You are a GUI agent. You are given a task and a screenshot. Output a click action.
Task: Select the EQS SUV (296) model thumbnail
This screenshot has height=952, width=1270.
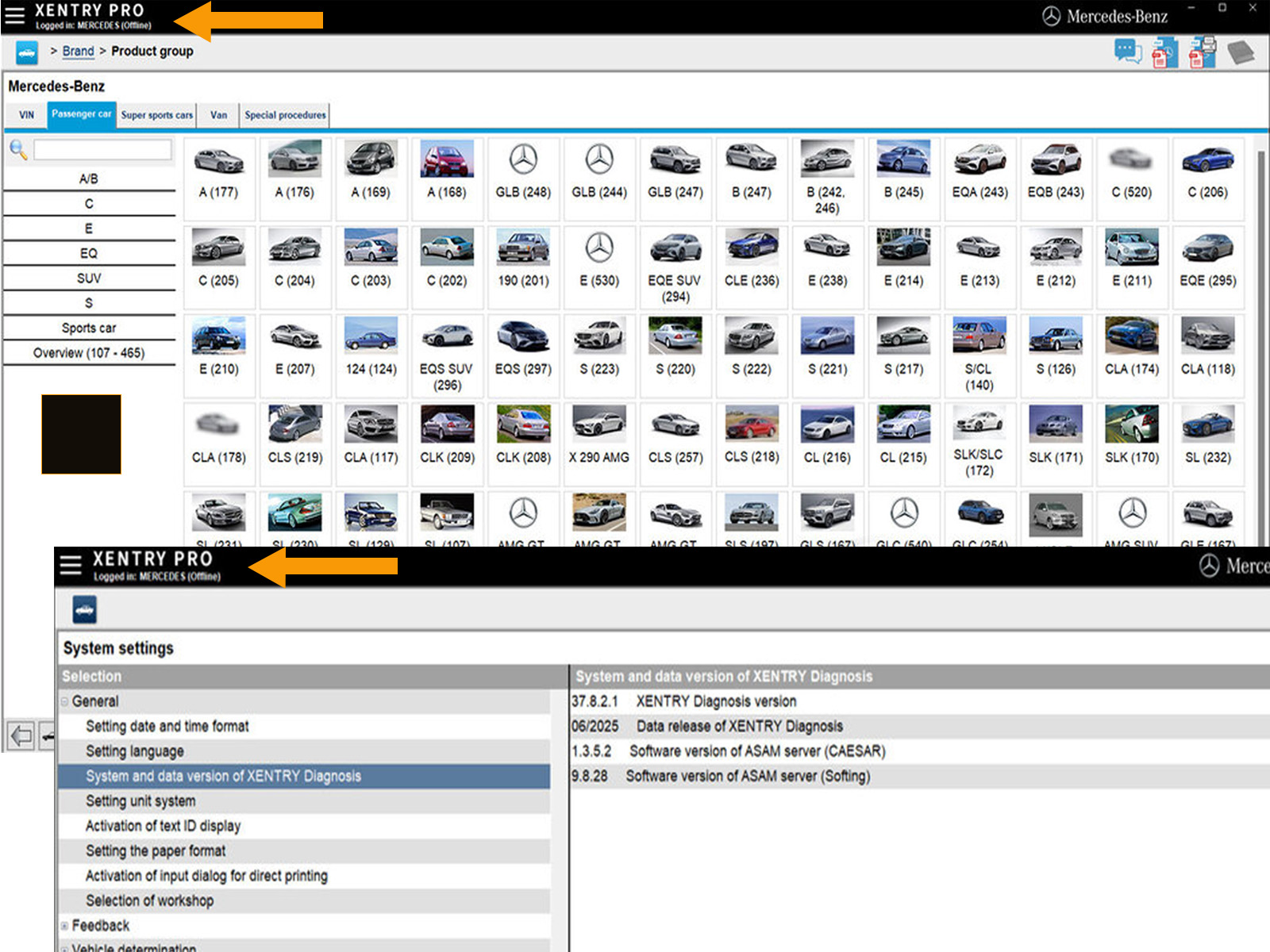[x=447, y=353]
